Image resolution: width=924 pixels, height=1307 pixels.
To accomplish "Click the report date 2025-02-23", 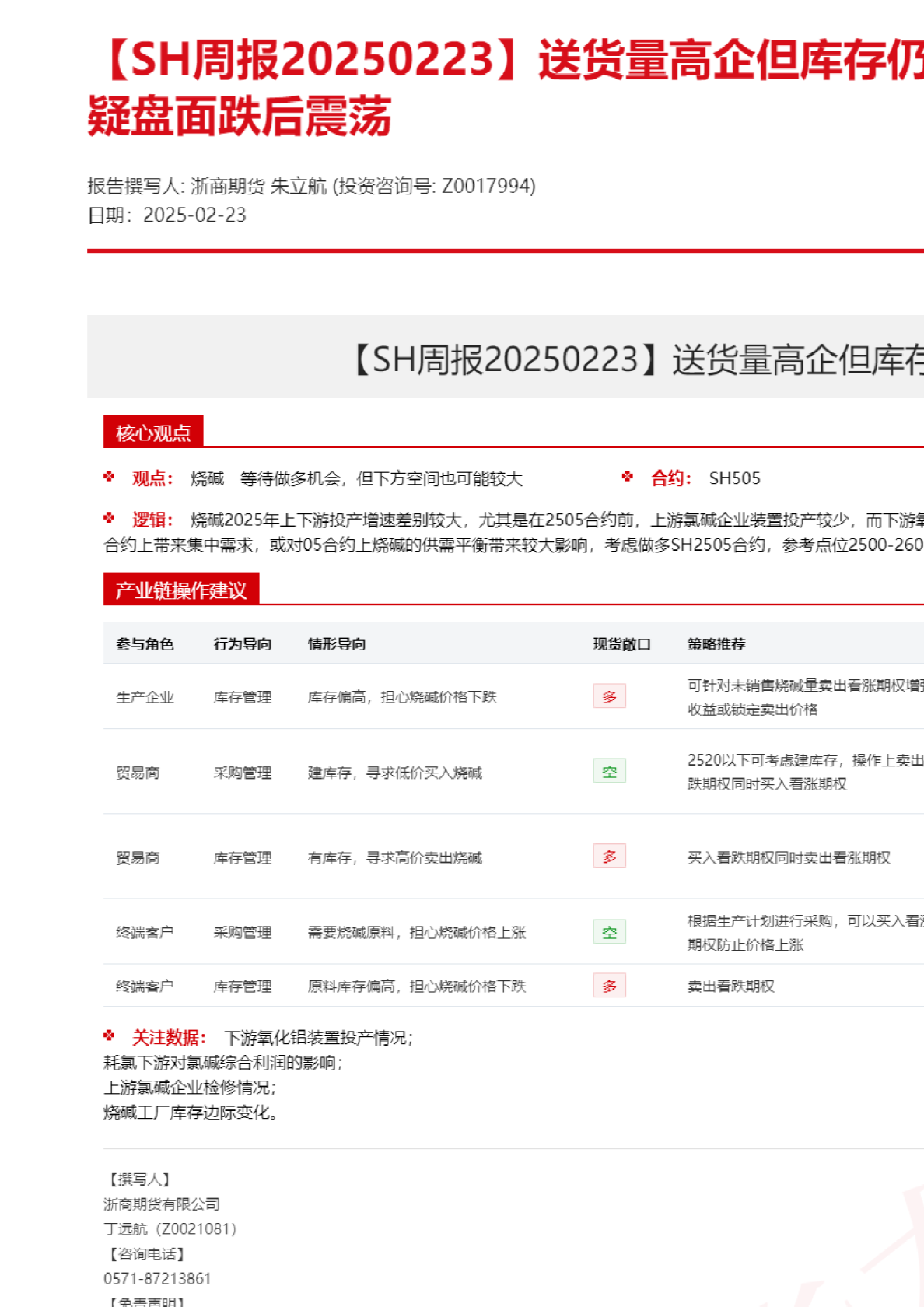I will 194,215.
